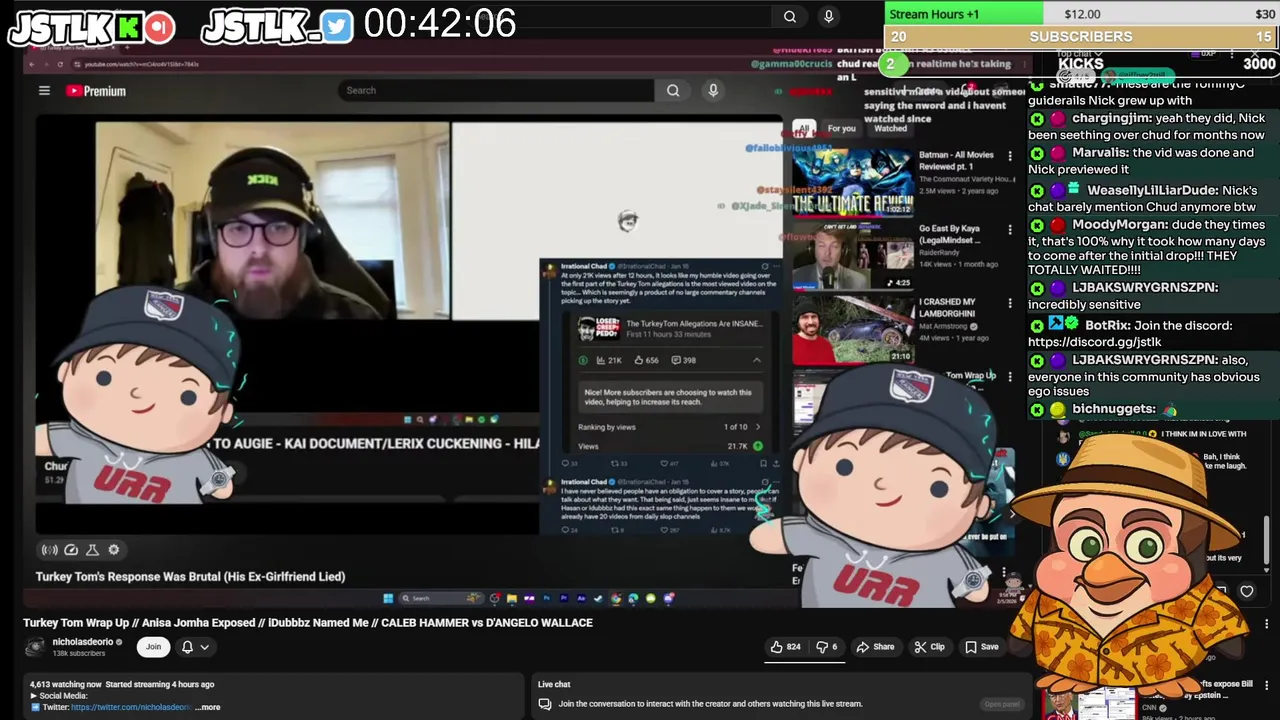Open the Go East By Kaya thumbnail

853,256
